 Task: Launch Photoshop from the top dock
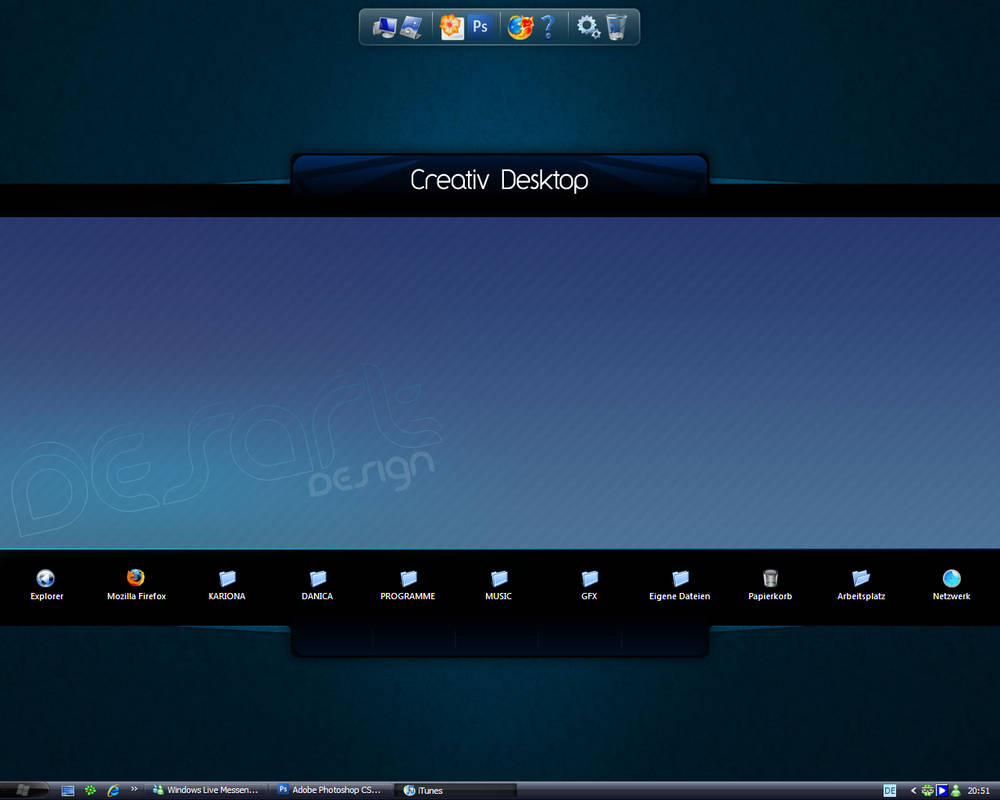point(480,26)
